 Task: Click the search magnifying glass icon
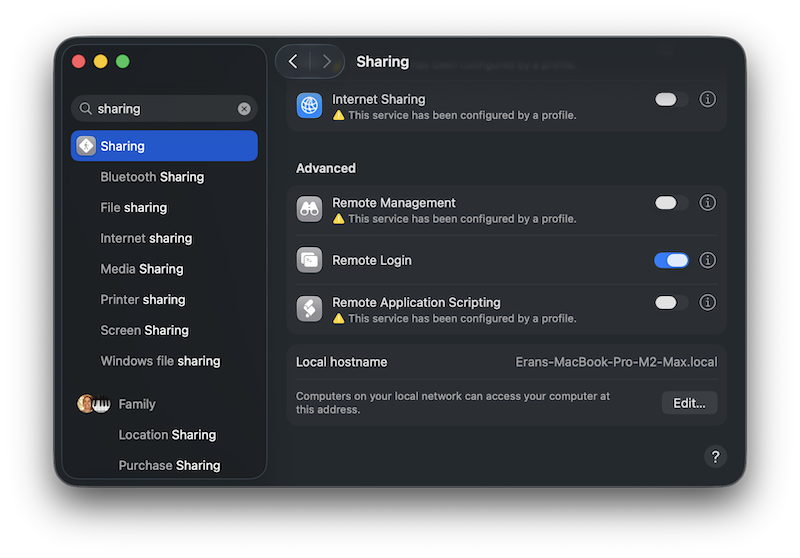[85, 109]
